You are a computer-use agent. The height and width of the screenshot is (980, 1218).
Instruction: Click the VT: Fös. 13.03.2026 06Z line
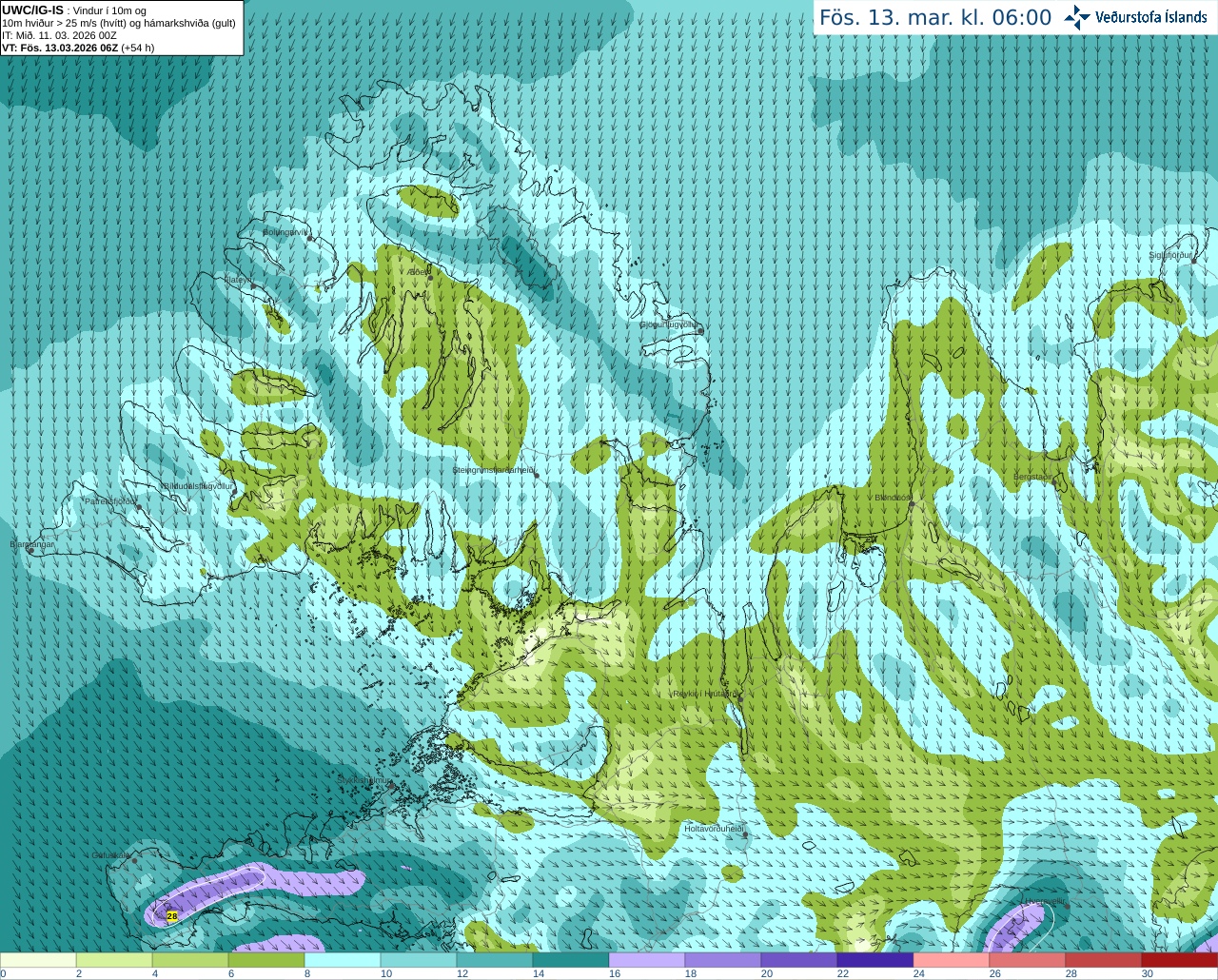[78, 48]
